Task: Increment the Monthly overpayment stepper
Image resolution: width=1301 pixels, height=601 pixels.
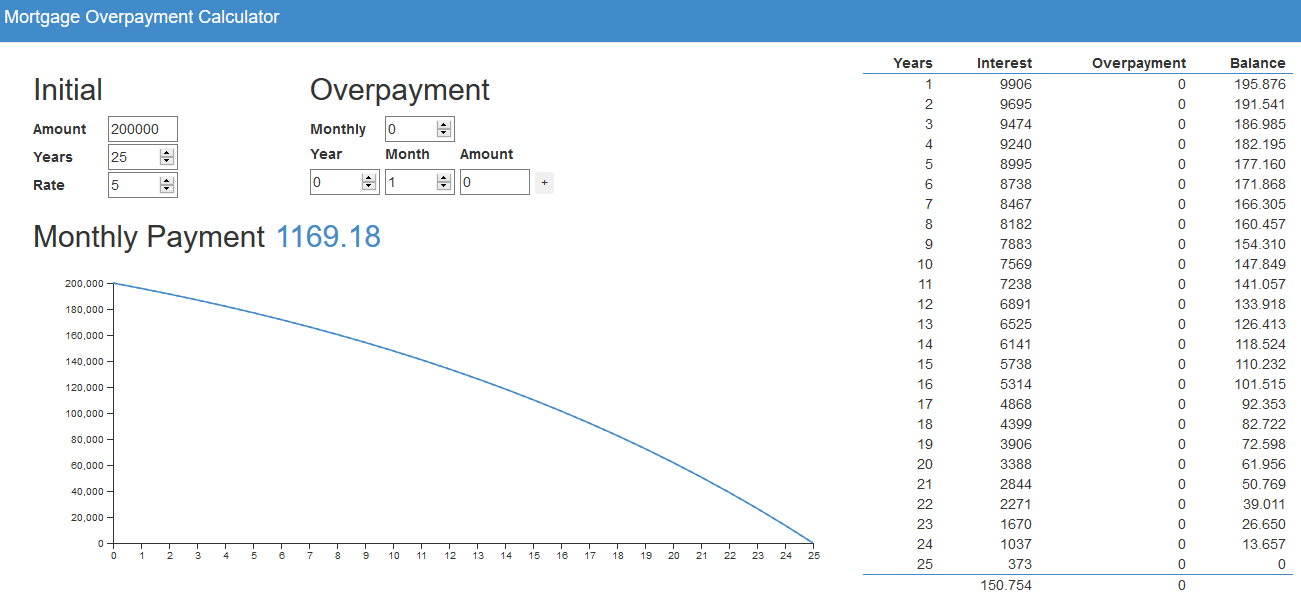Action: coord(445,125)
